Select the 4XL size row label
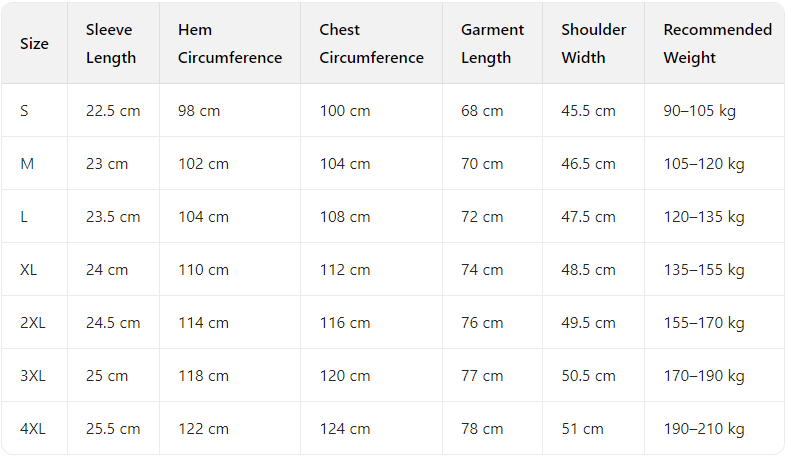 coord(33,429)
